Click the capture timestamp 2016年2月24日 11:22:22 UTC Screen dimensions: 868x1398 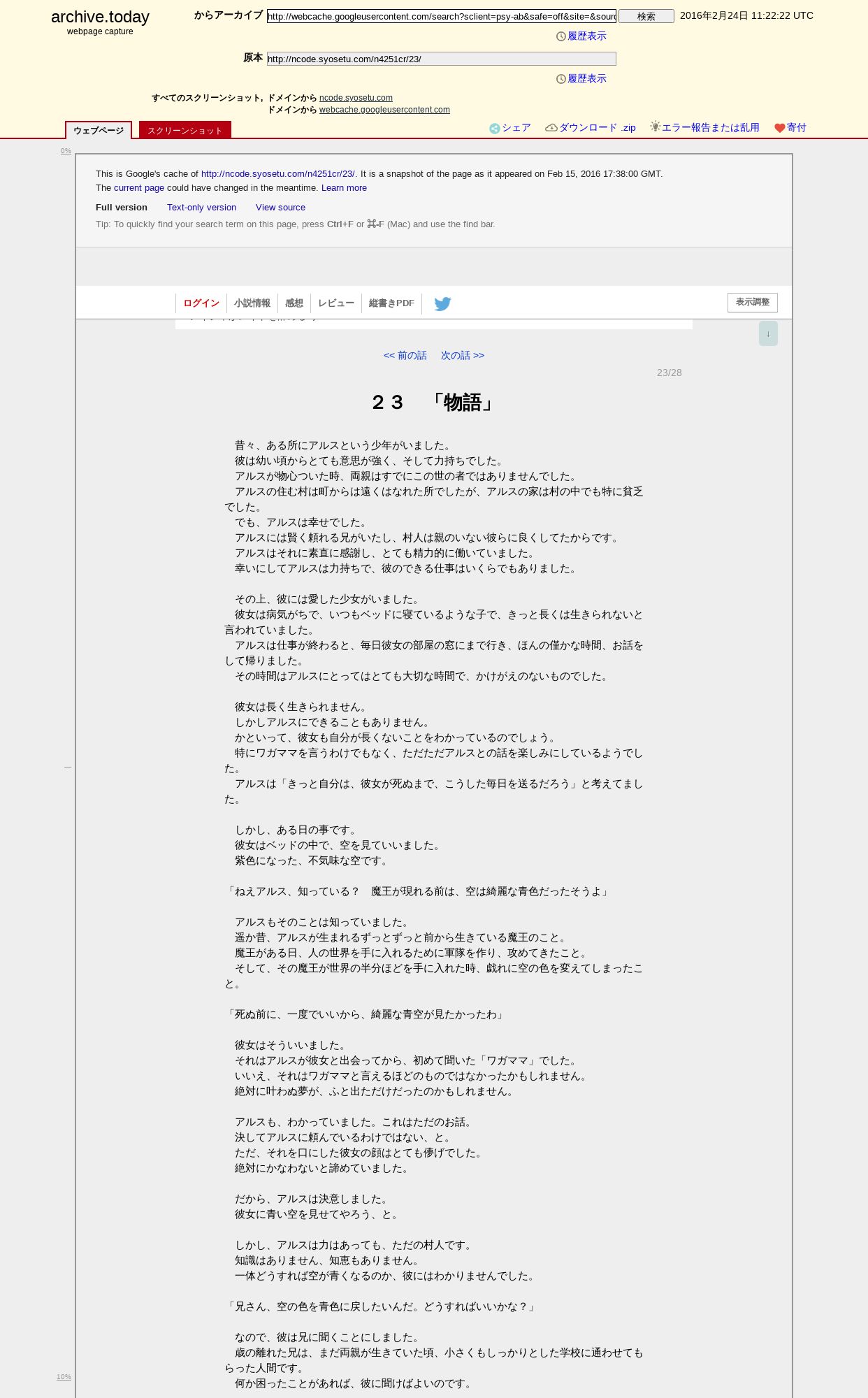[746, 15]
